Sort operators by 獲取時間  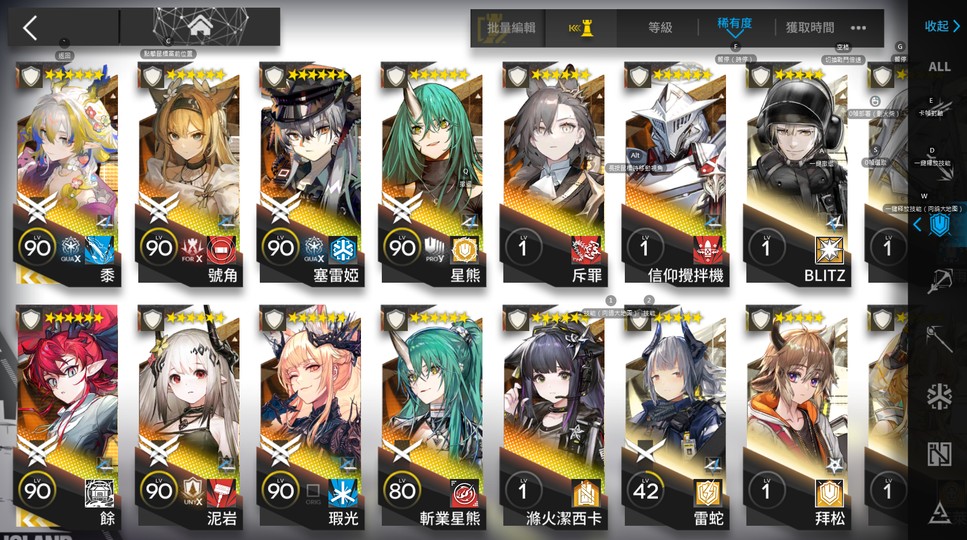click(x=810, y=28)
